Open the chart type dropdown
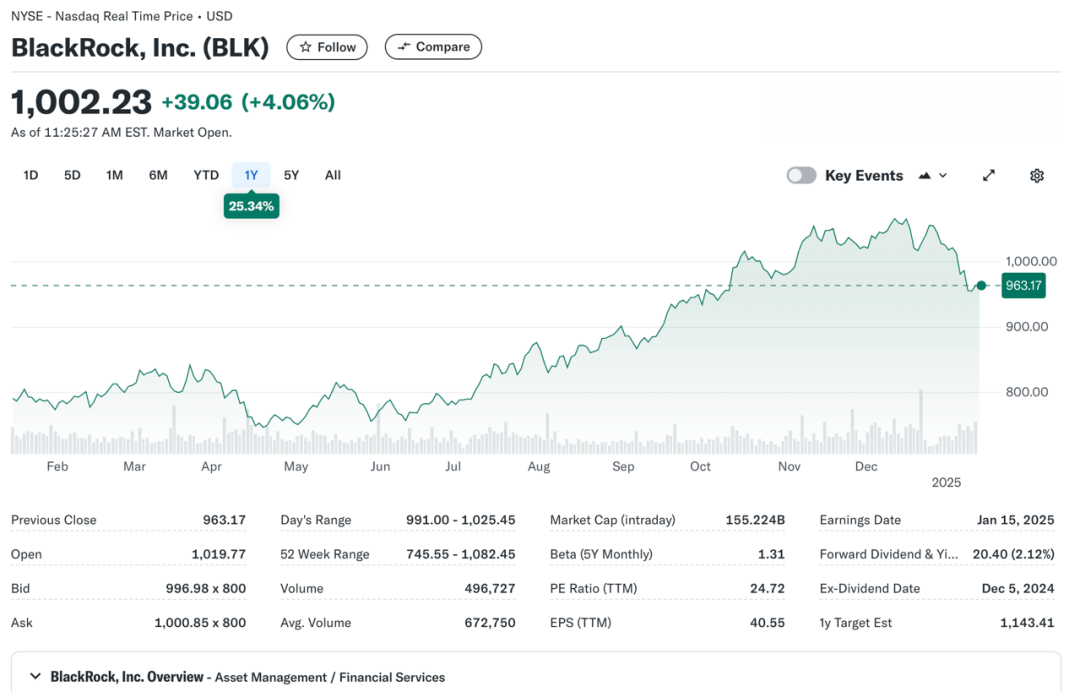This screenshot has width=1080, height=692. [x=932, y=176]
